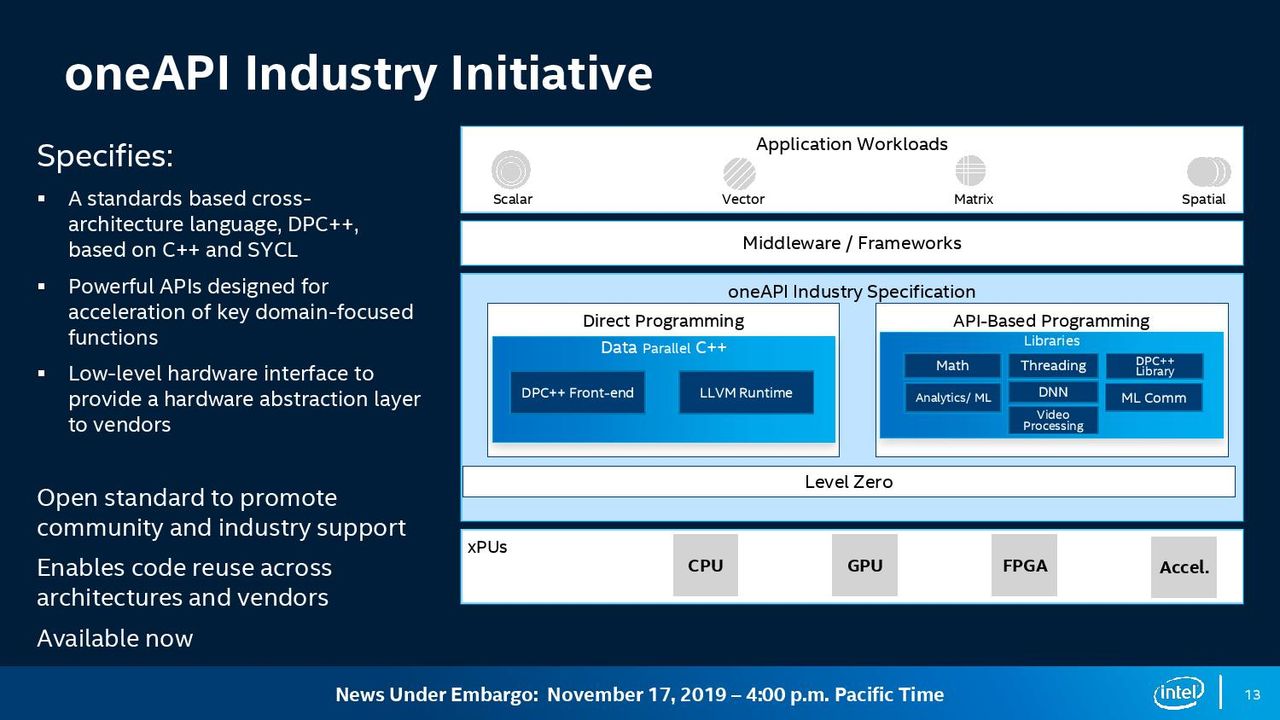The image size is (1280, 720).
Task: Click the Threading library box
Action: (1053, 366)
